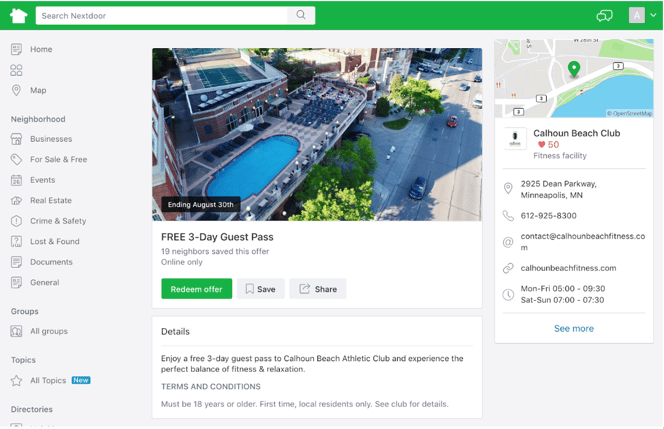The width and height of the screenshot is (664, 429).
Task: Click the profile avatar 'A'
Action: pos(636,15)
